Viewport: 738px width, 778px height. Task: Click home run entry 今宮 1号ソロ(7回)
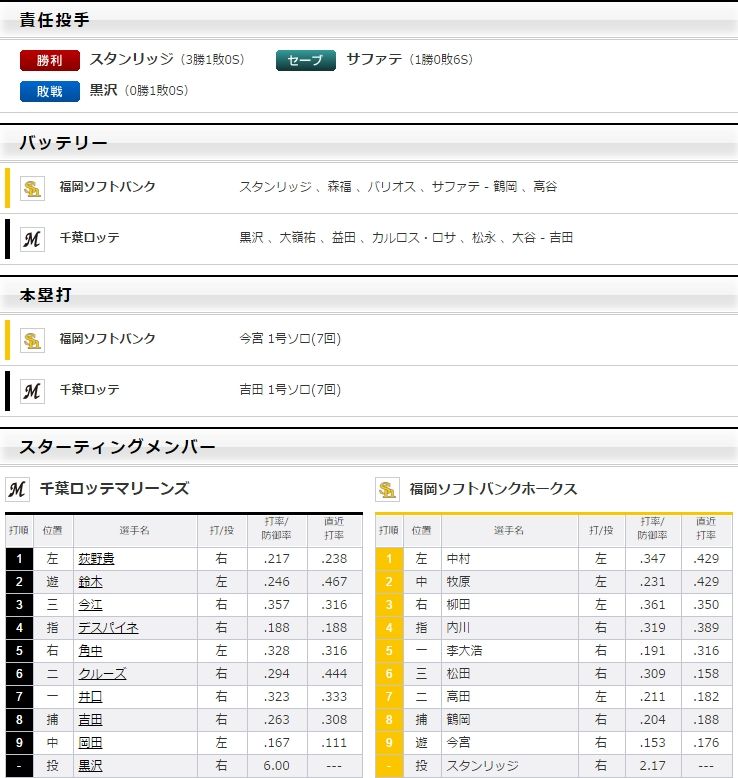[290, 339]
